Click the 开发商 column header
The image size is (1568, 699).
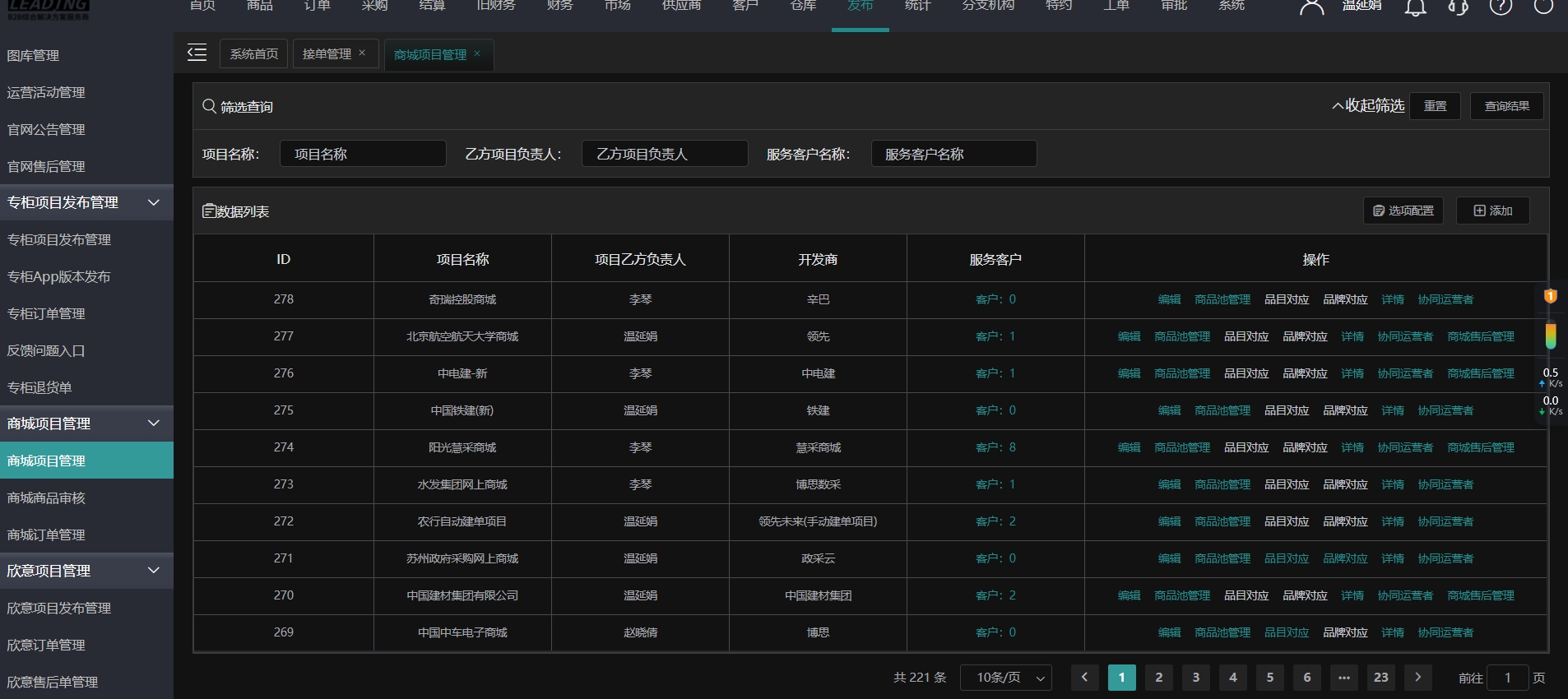[818, 259]
